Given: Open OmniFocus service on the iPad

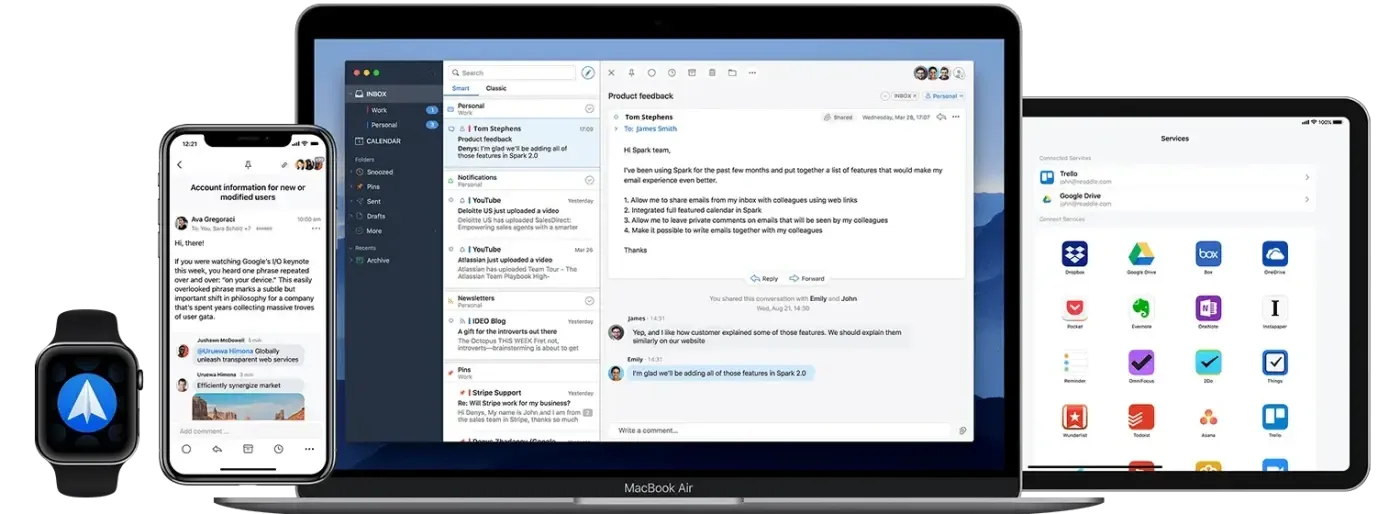Looking at the screenshot, I should click(x=1141, y=362).
